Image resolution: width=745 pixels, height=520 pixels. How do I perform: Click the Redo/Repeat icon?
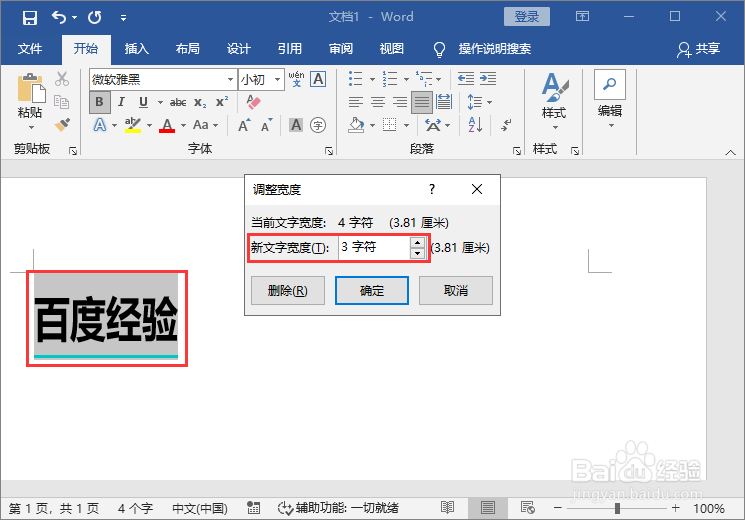click(95, 18)
